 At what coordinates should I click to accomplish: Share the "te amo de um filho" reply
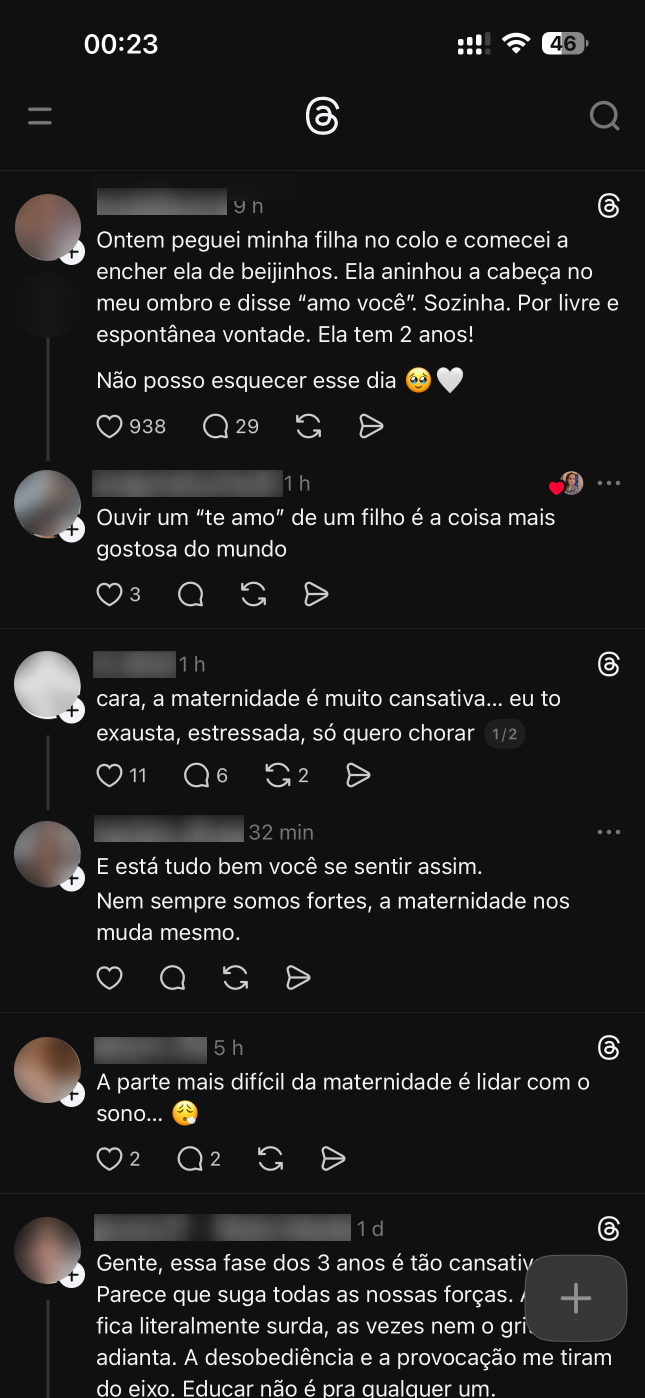point(316,595)
